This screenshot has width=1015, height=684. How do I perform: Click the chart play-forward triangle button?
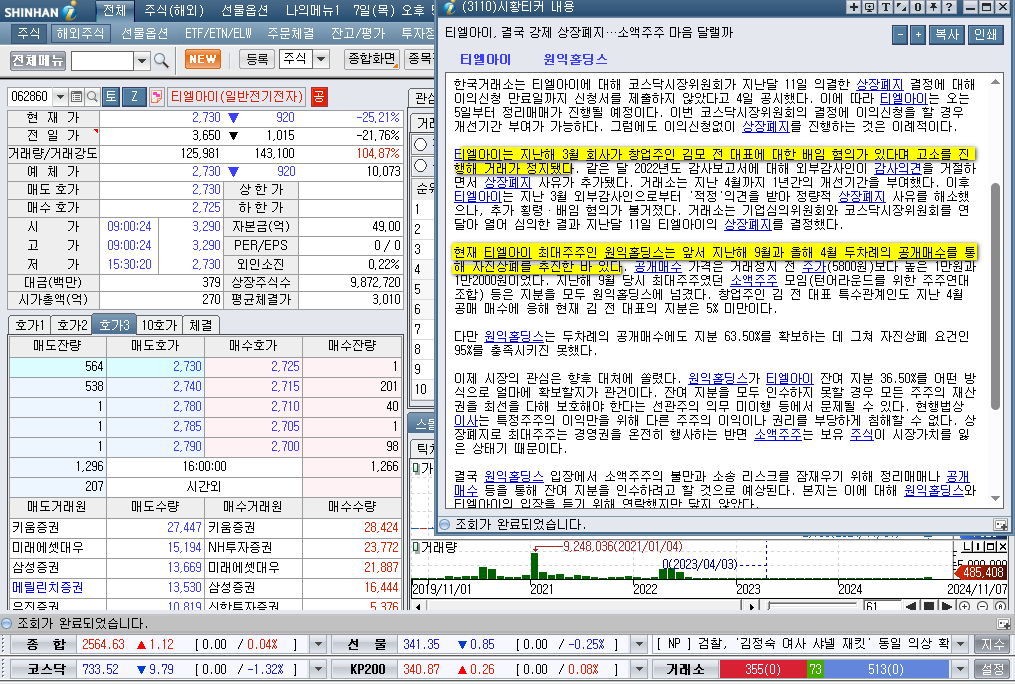pos(946,606)
